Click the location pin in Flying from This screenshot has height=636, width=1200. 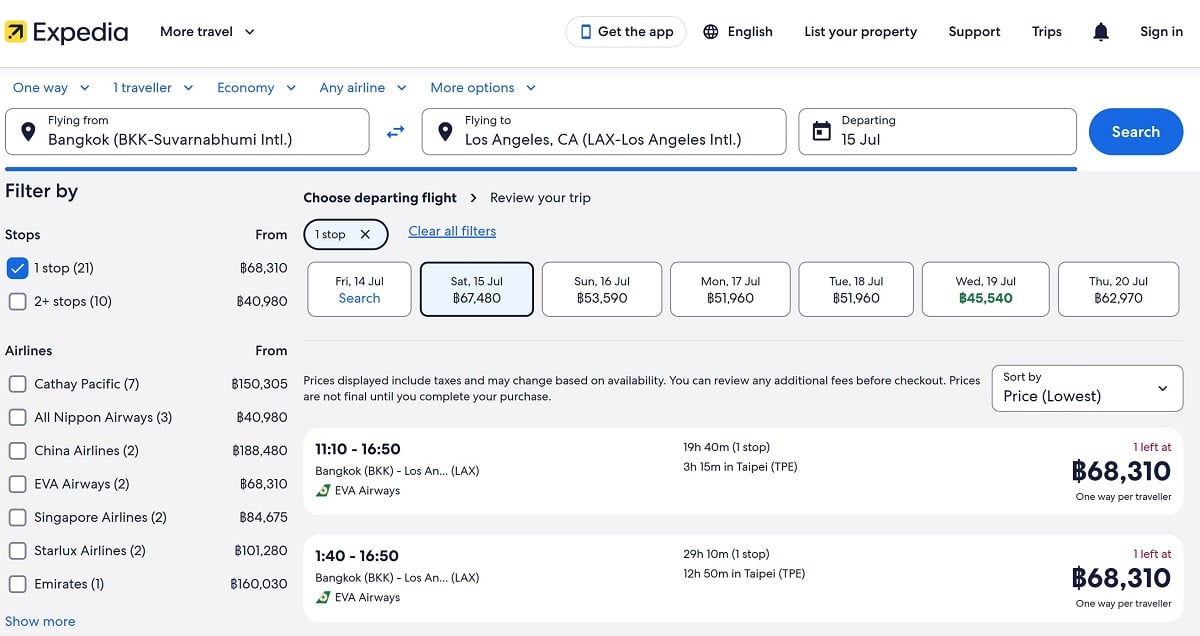pyautogui.click(x=28, y=131)
